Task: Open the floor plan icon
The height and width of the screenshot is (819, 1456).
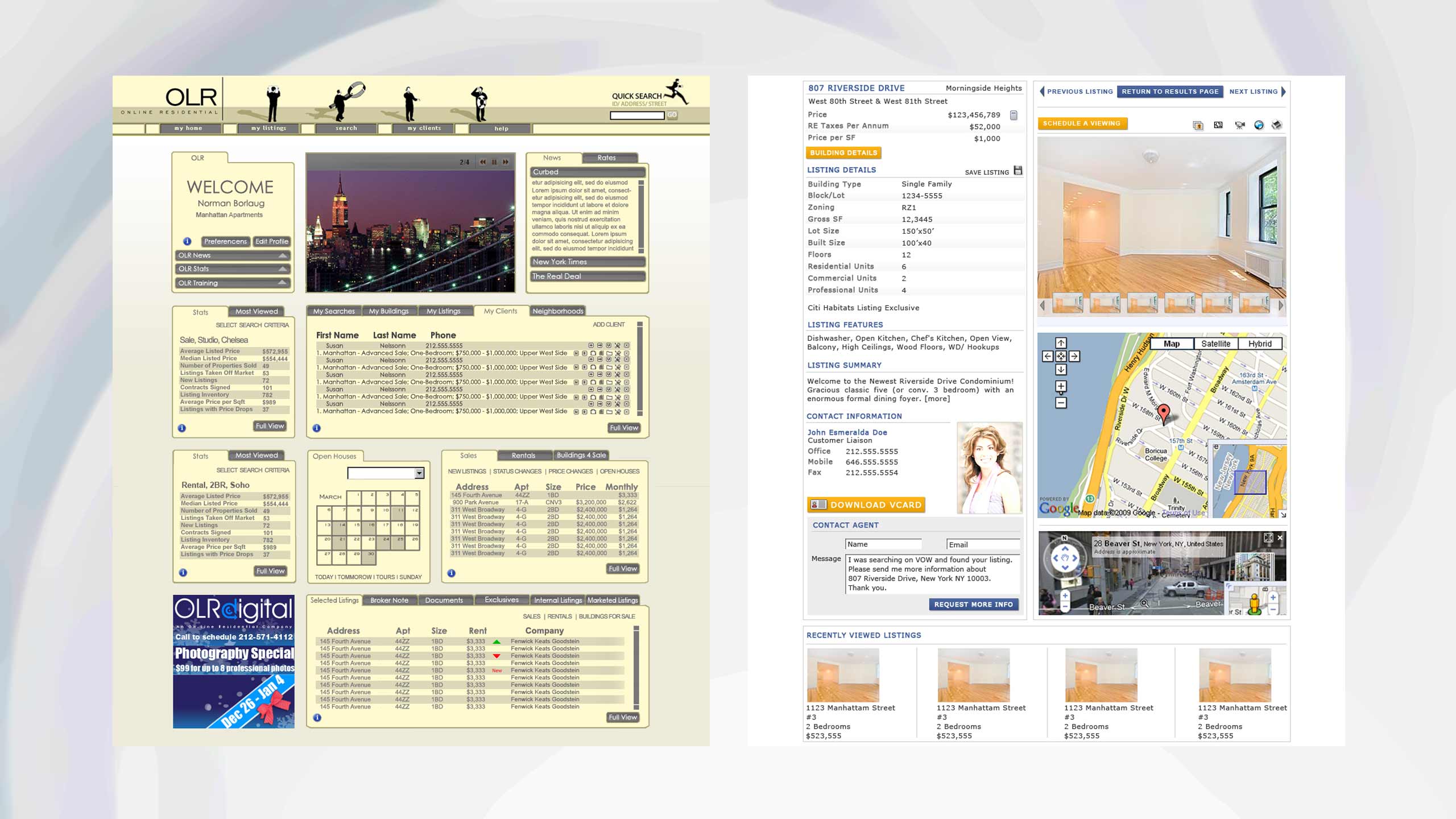Action: (1218, 125)
